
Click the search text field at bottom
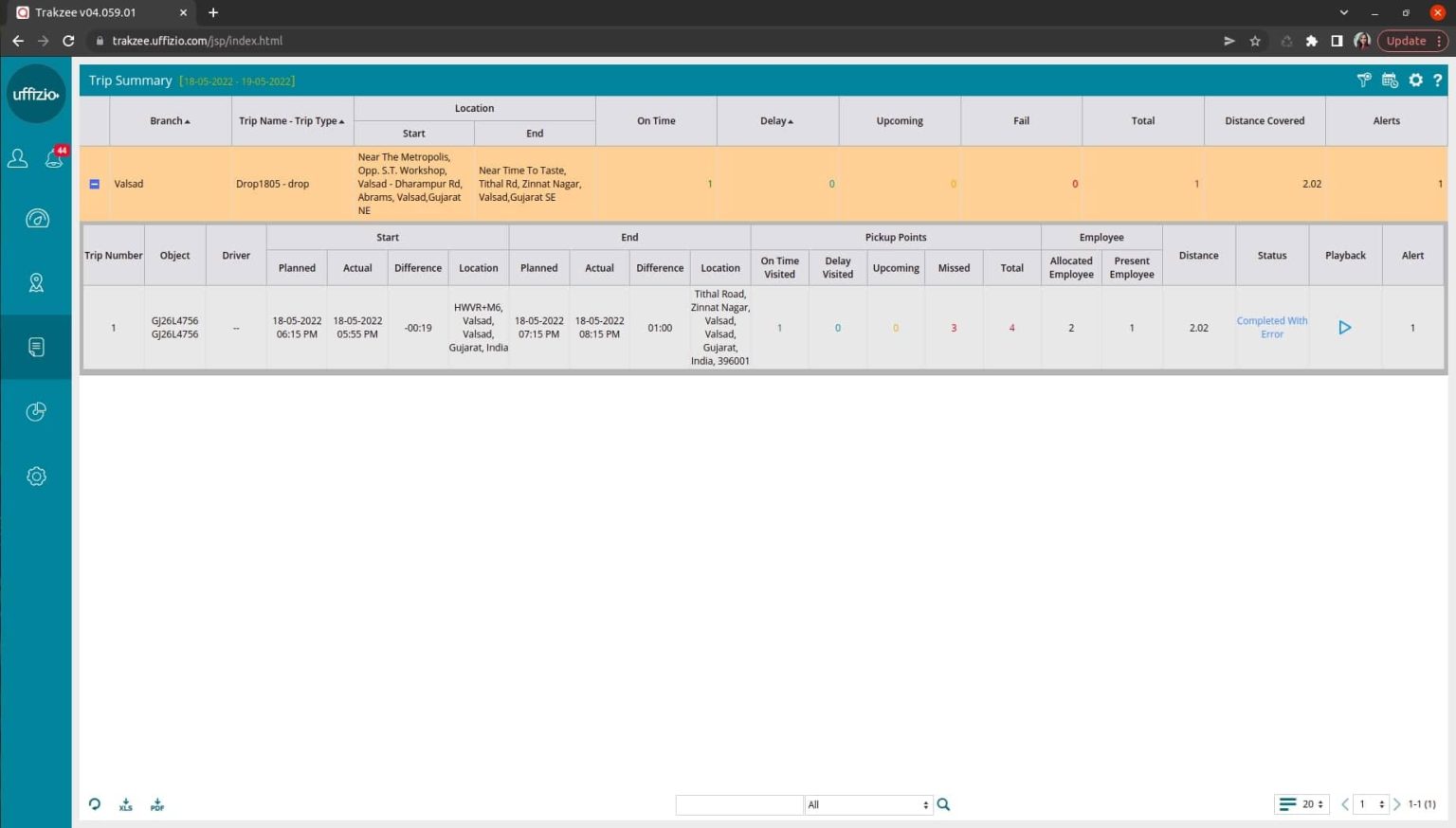point(738,804)
